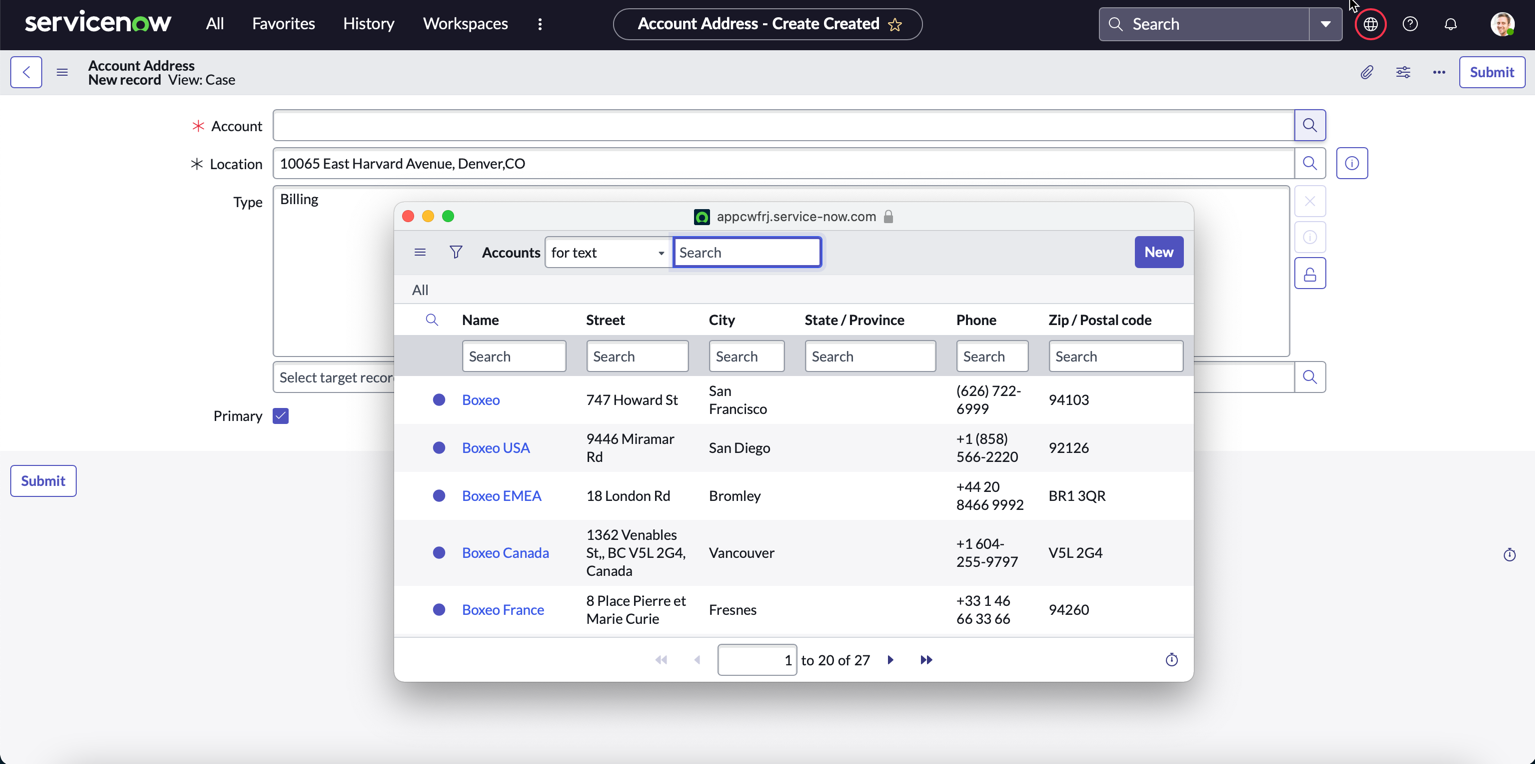
Task: Click the Account text input field
Action: (784, 125)
